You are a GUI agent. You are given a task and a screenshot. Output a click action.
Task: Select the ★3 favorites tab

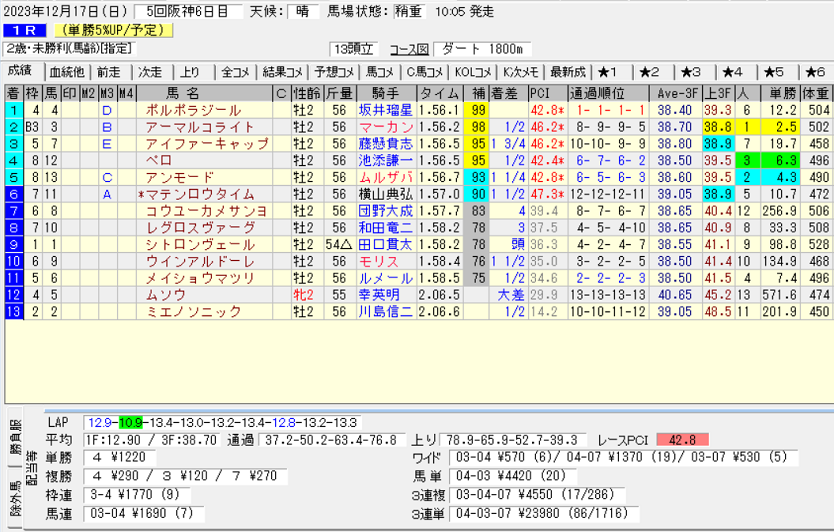[691, 71]
